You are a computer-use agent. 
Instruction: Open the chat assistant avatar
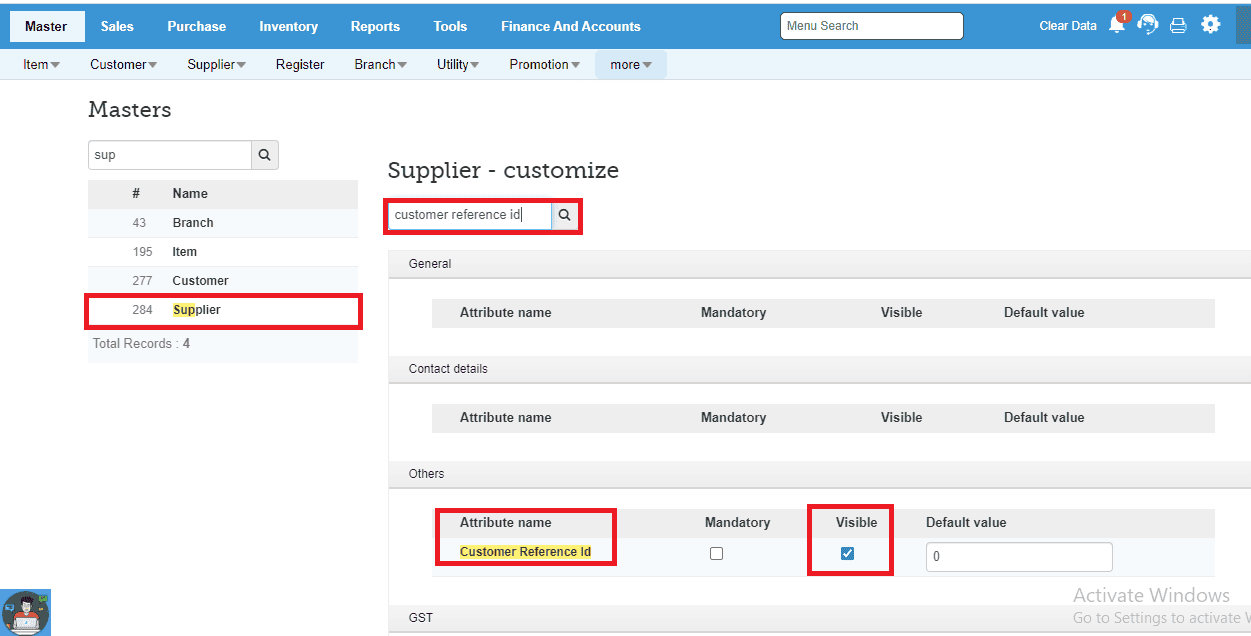pos(25,612)
